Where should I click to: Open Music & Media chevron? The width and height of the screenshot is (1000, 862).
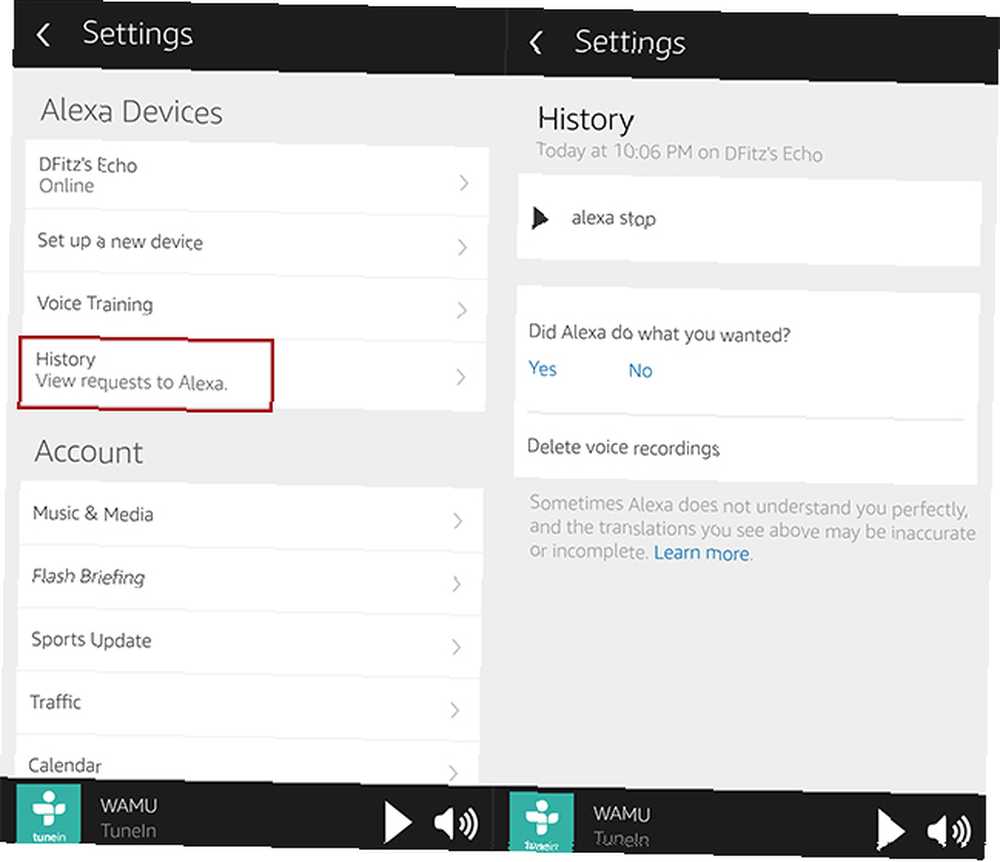pyautogui.click(x=458, y=521)
